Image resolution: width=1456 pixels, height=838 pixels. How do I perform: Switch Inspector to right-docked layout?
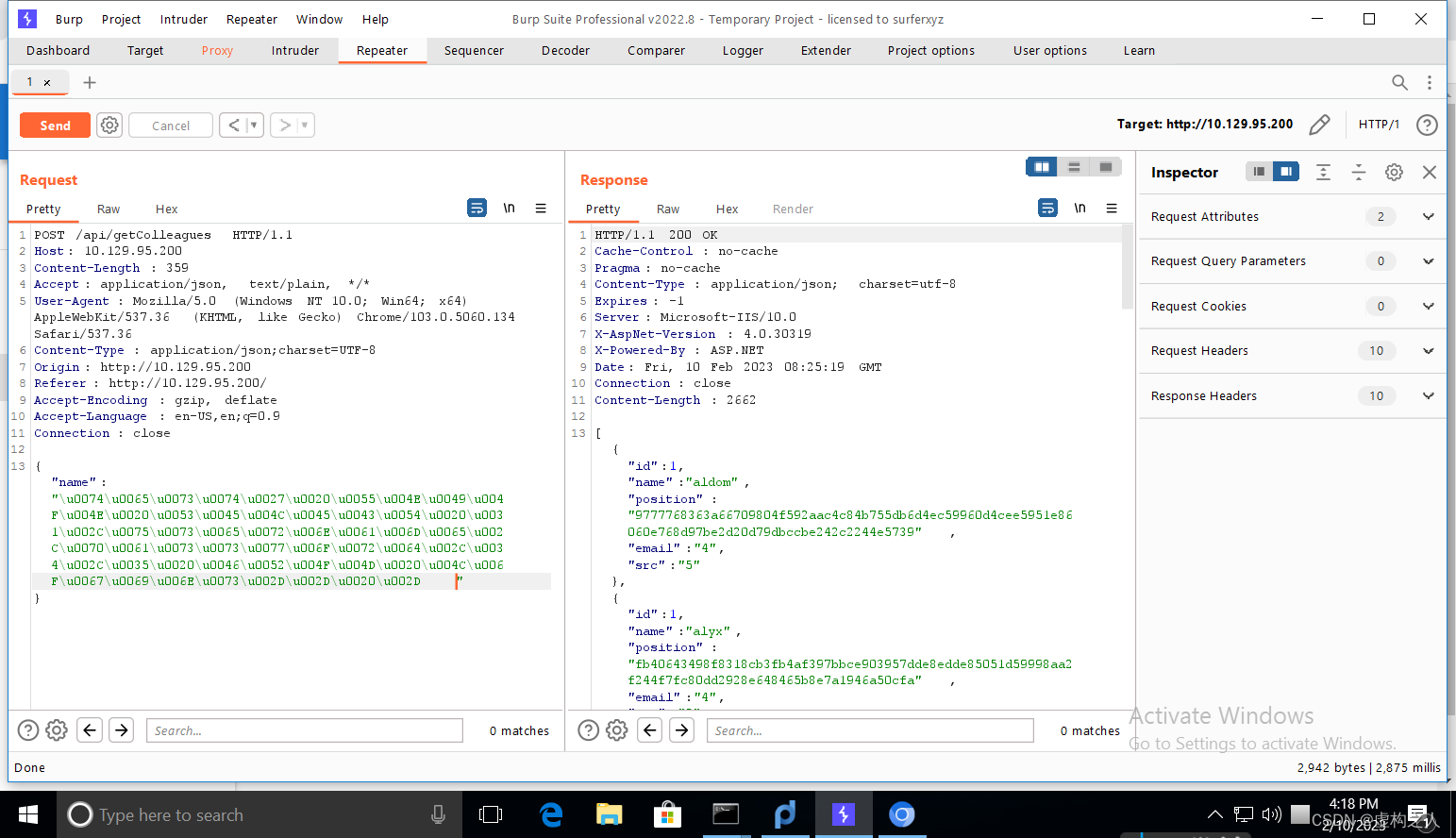[1286, 172]
